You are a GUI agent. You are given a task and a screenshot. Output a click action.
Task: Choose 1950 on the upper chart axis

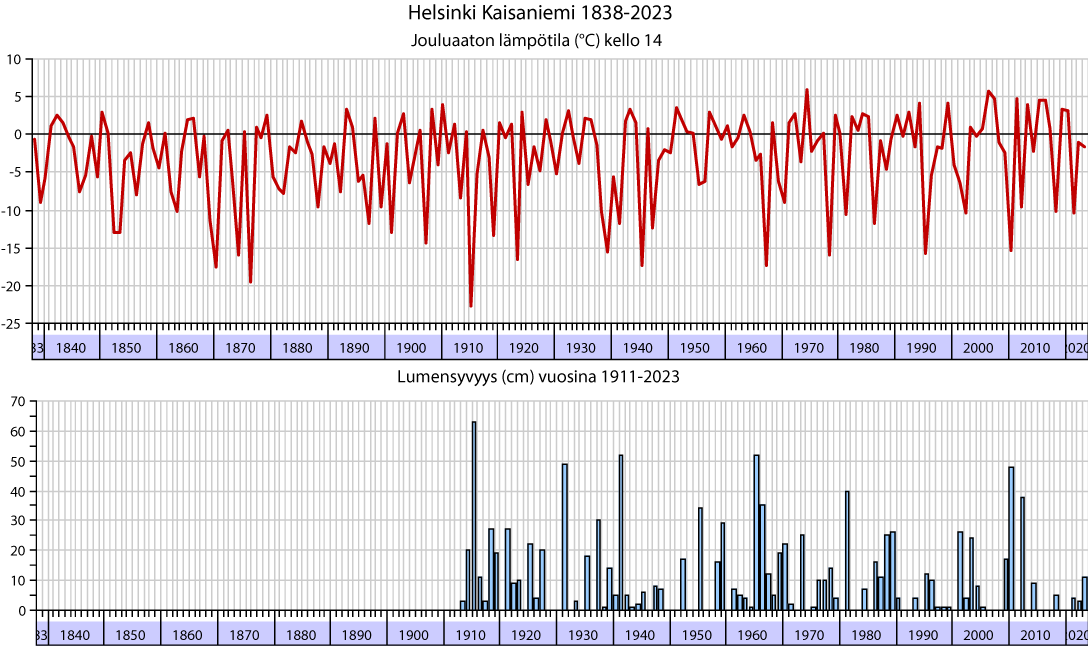coord(695,348)
